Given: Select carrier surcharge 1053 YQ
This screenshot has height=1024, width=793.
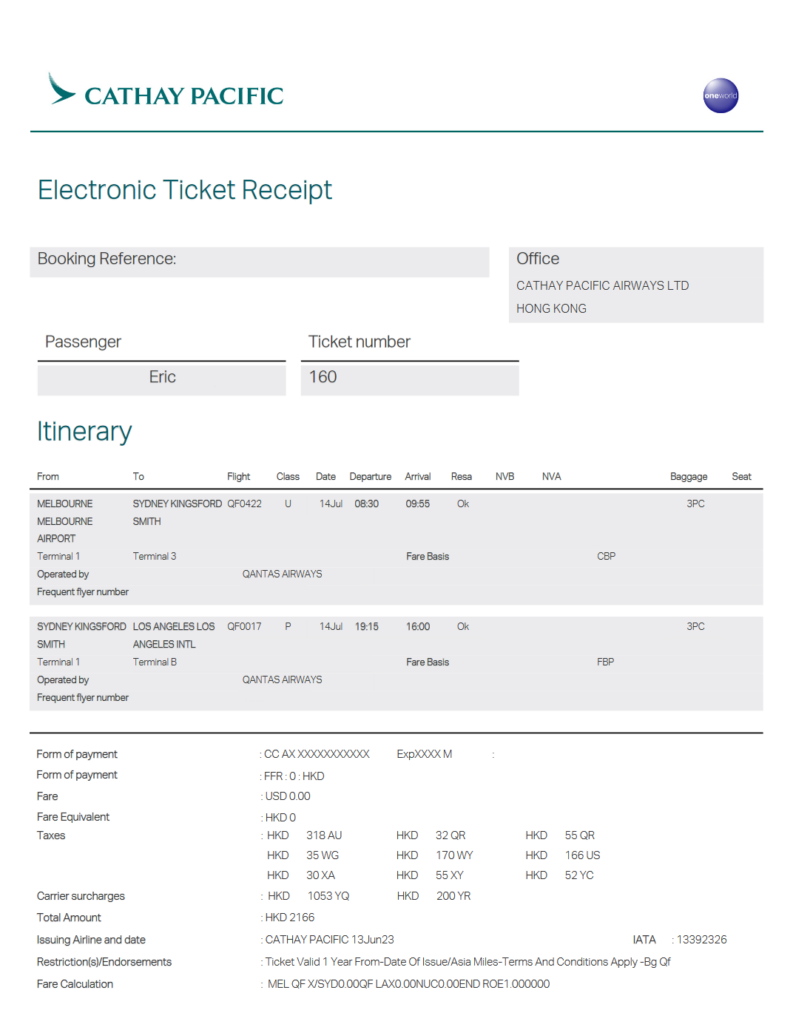Looking at the screenshot, I should [329, 896].
